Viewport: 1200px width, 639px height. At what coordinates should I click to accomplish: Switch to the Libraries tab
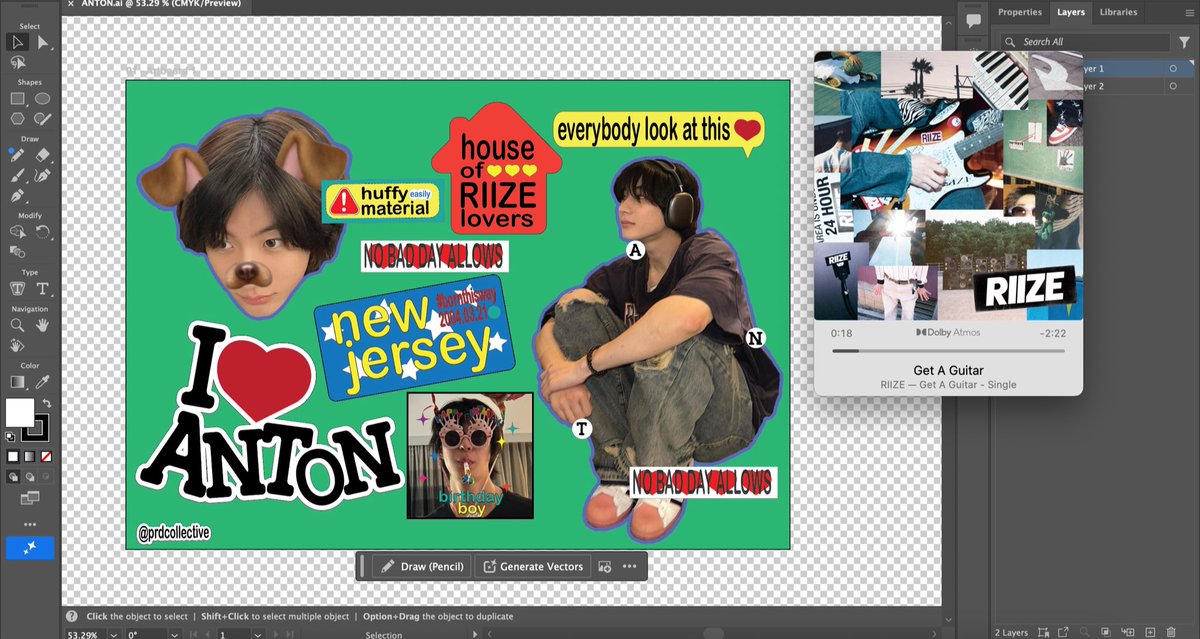pos(1118,12)
